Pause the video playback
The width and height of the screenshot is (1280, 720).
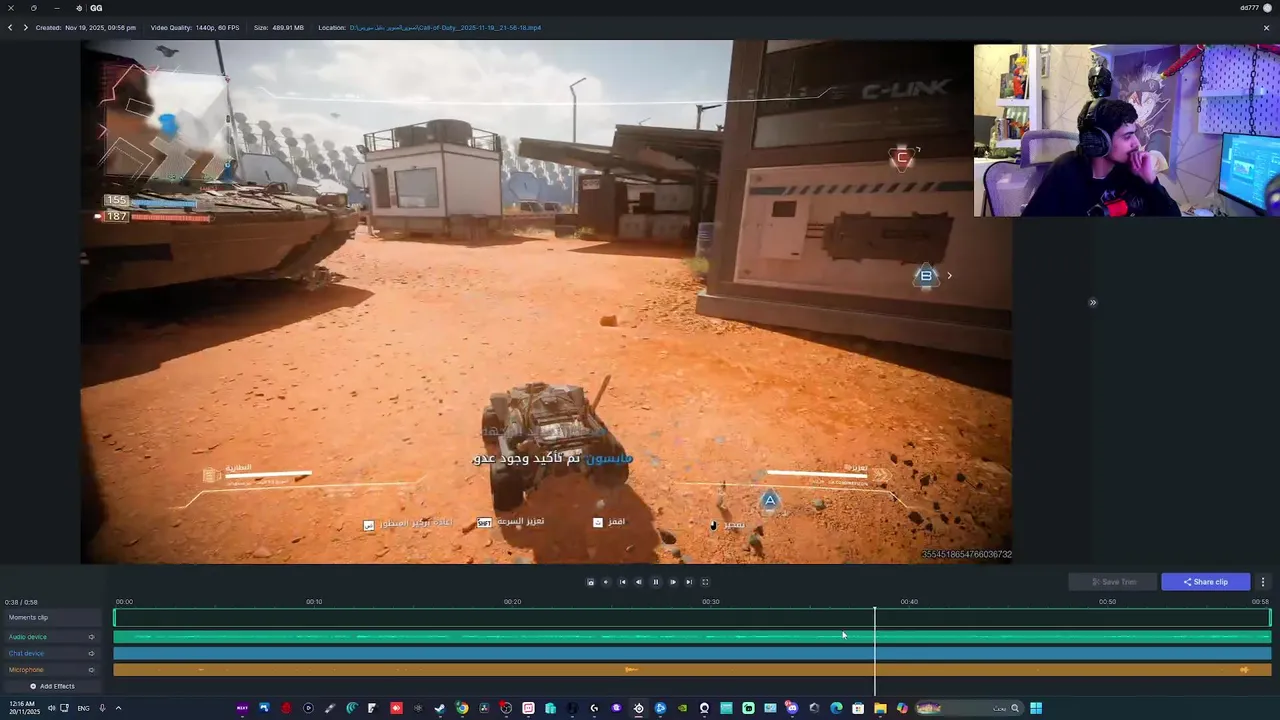(x=656, y=582)
